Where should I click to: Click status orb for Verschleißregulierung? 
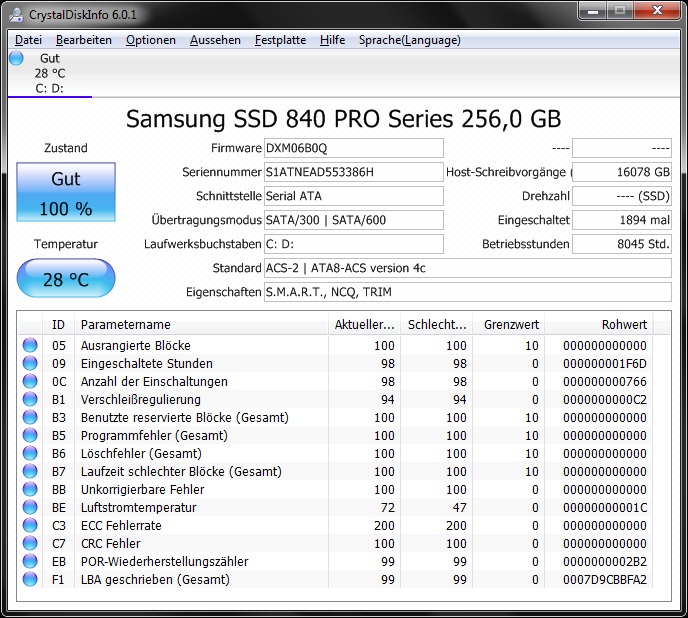pyautogui.click(x=30, y=399)
